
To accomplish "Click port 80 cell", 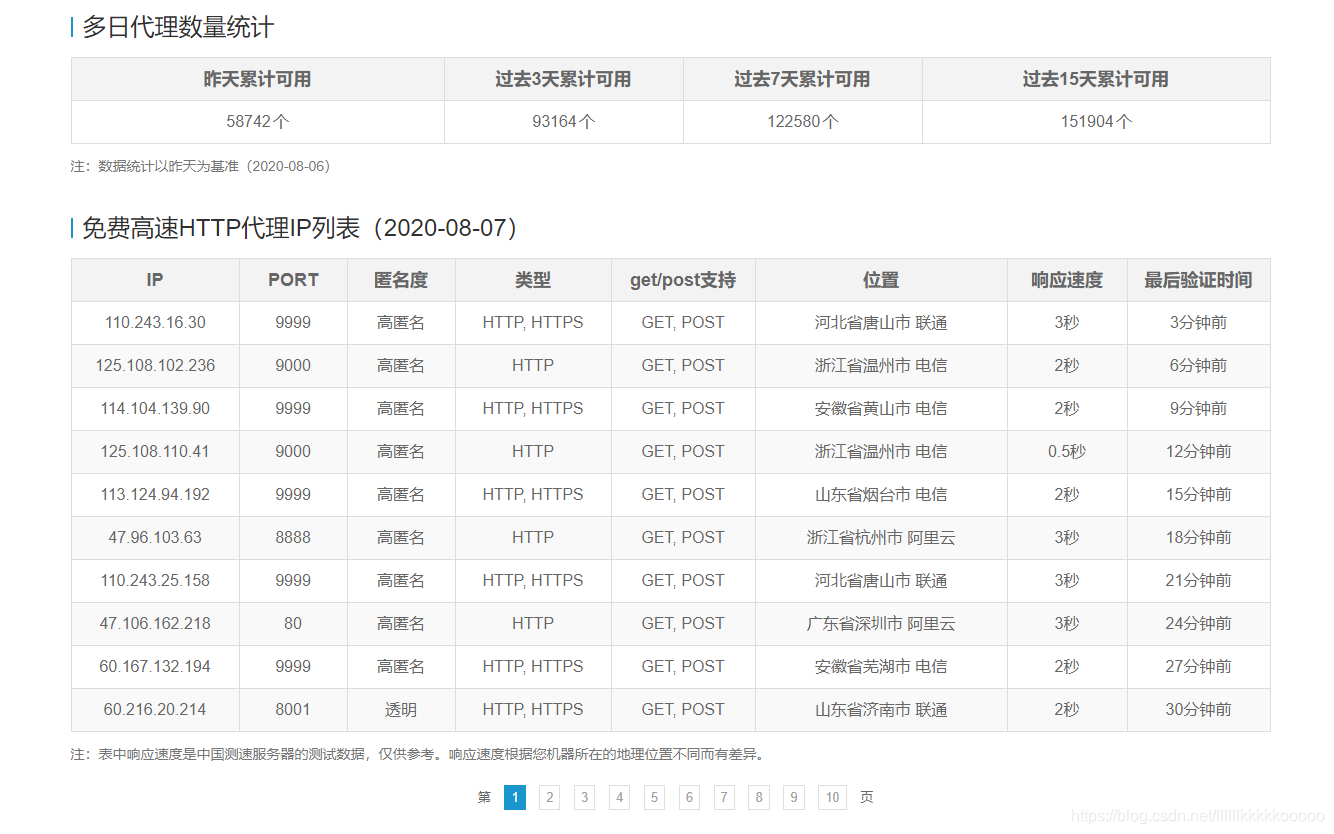I will pos(293,624).
